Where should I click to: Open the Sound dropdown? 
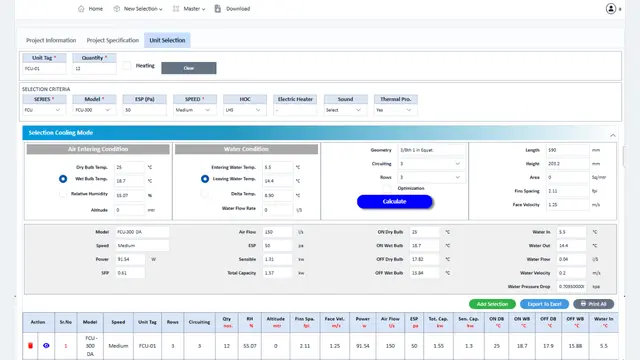[x=345, y=110]
